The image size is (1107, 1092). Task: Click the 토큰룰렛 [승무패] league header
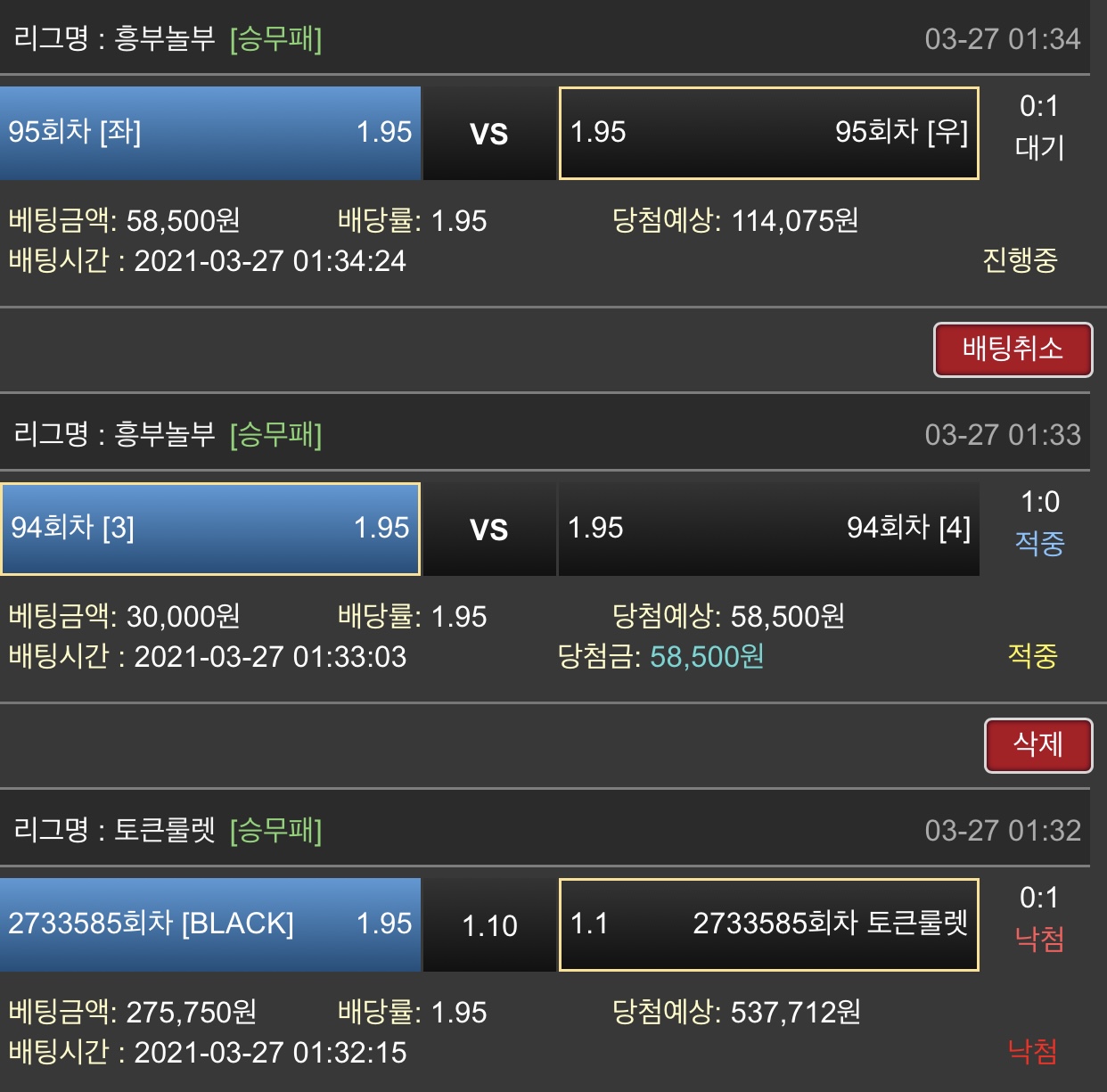click(x=168, y=831)
